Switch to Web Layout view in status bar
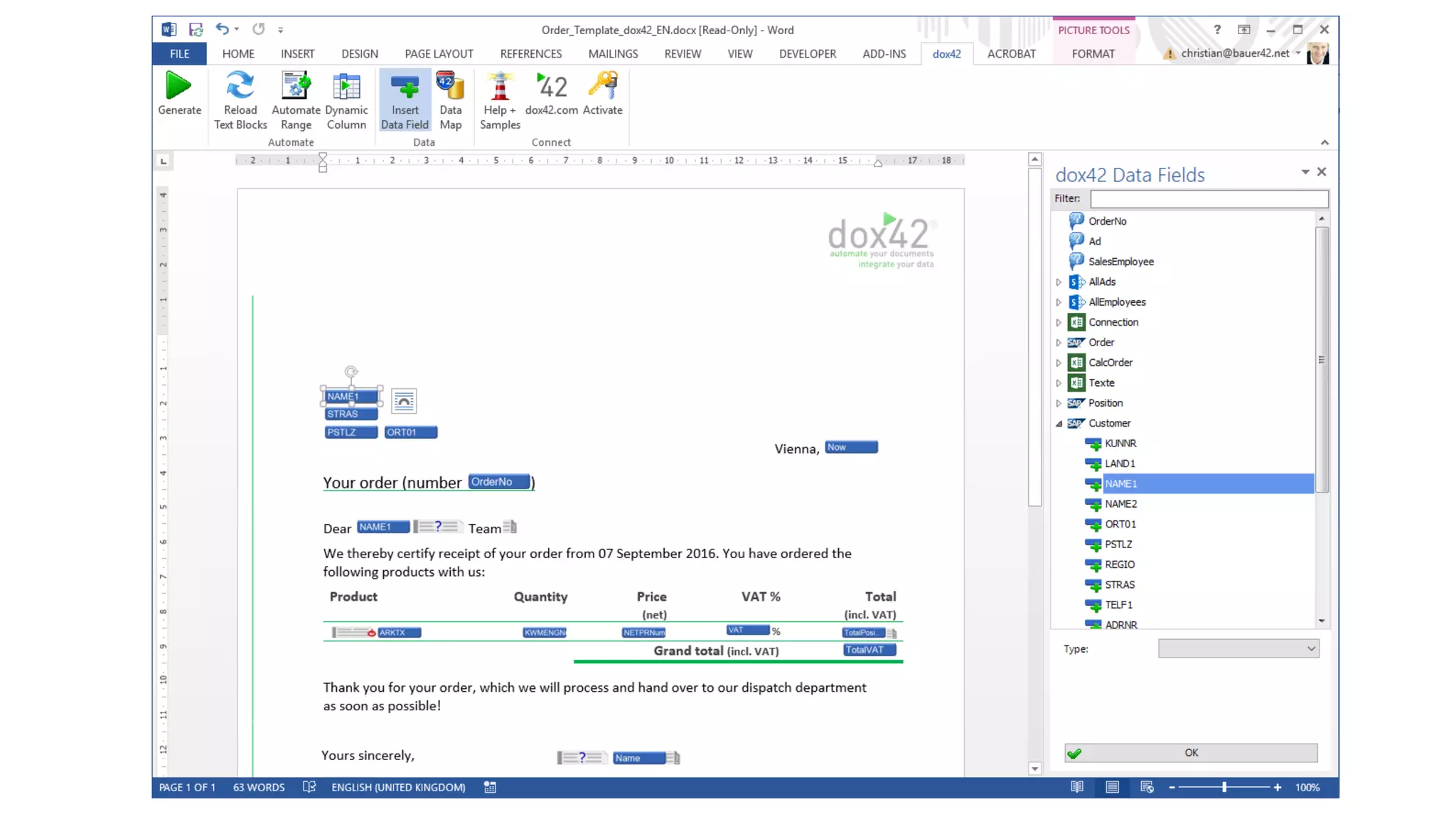The height and width of the screenshot is (819, 1456). coord(1147,787)
